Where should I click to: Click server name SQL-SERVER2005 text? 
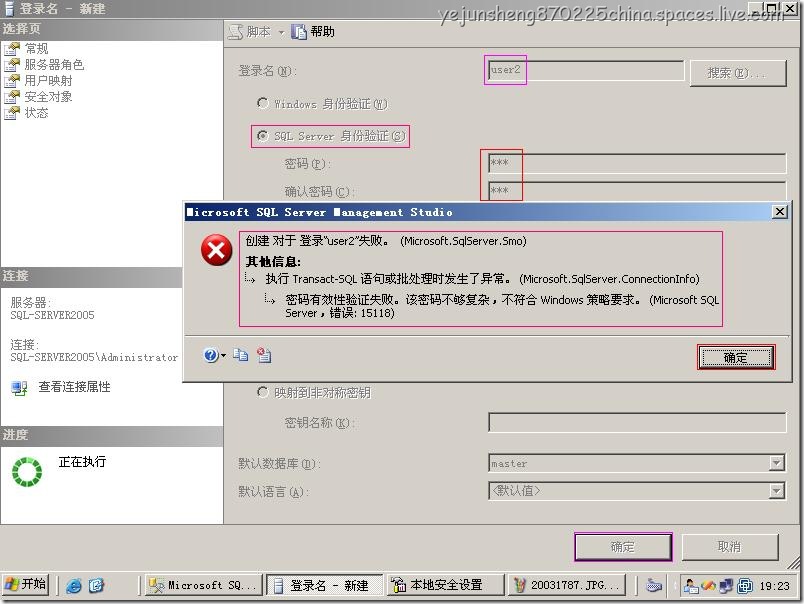tap(52, 315)
